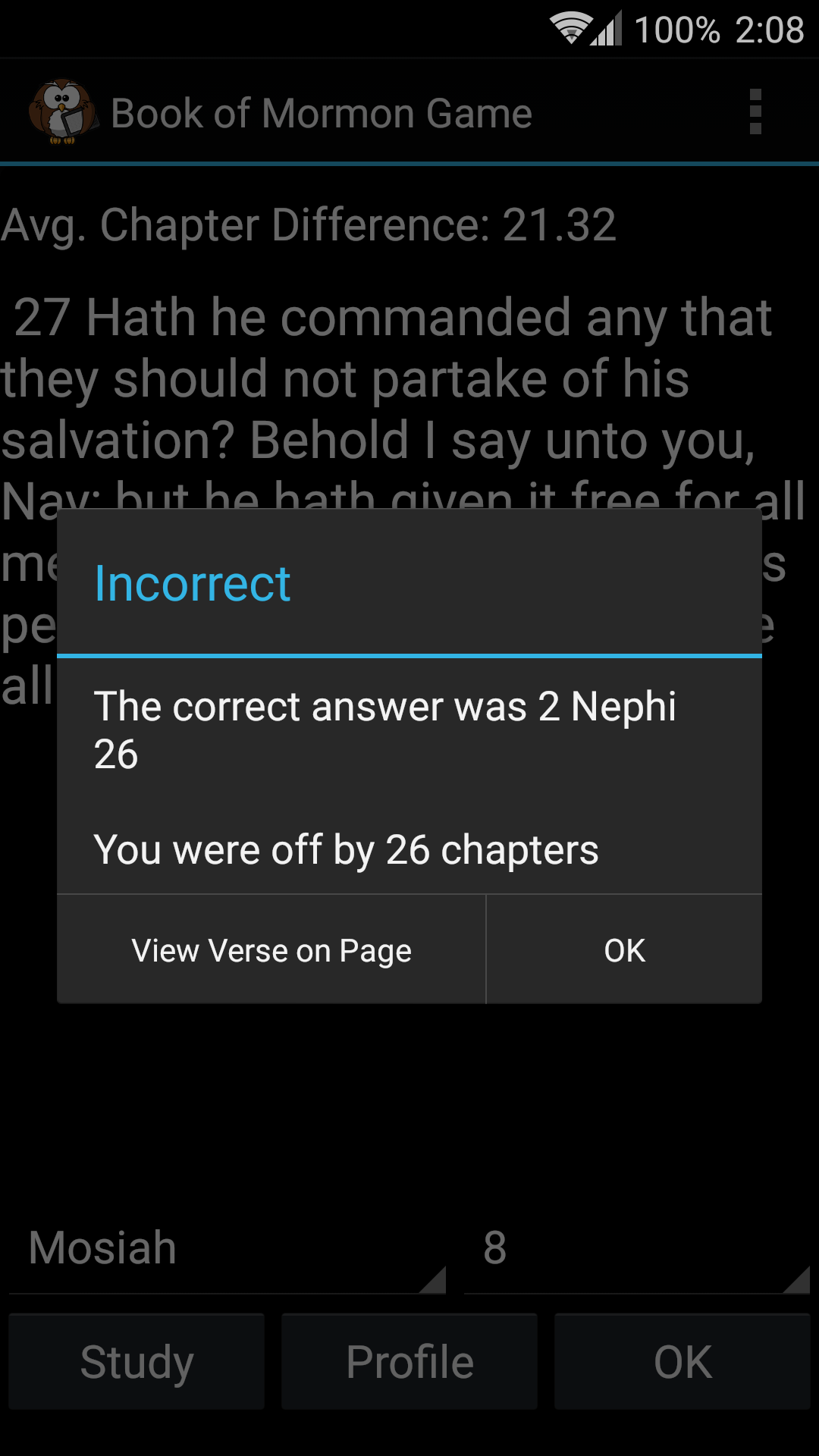
Task: Tap the 100% battery indicator
Action: [x=677, y=30]
